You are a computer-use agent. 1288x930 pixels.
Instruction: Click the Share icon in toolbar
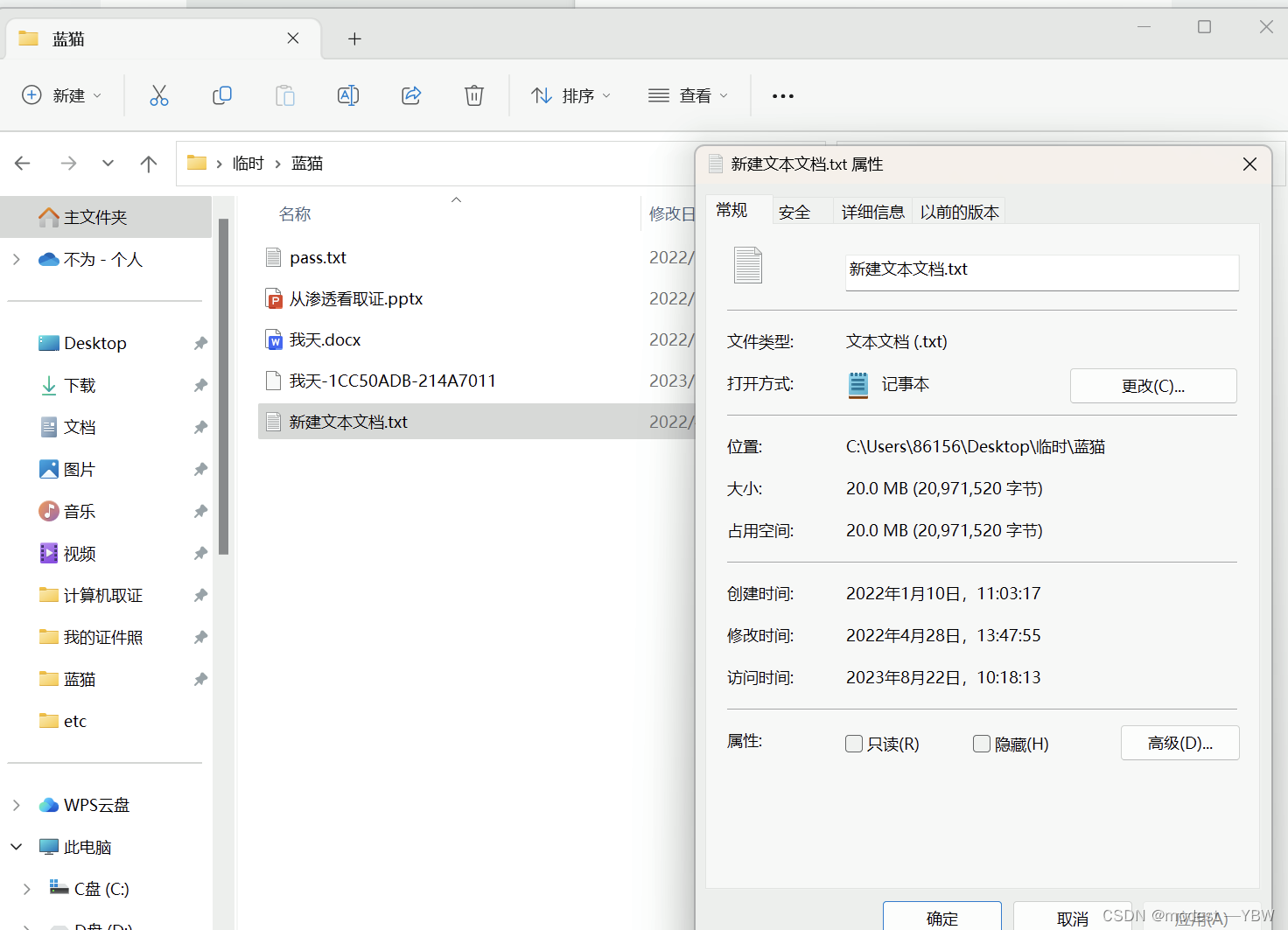click(x=411, y=95)
